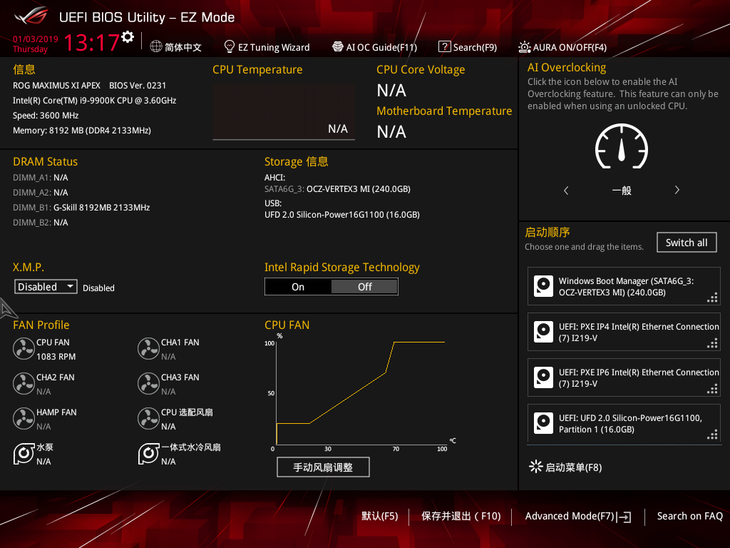Click drag handle dots on PXE IP6 entry
Screen dimensions: 730x548
point(712,389)
